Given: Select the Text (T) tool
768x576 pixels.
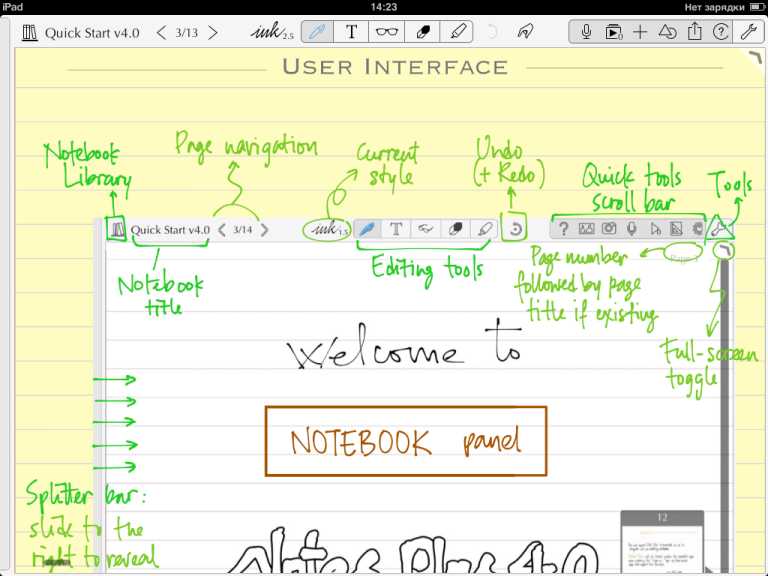Looking at the screenshot, I should [351, 32].
